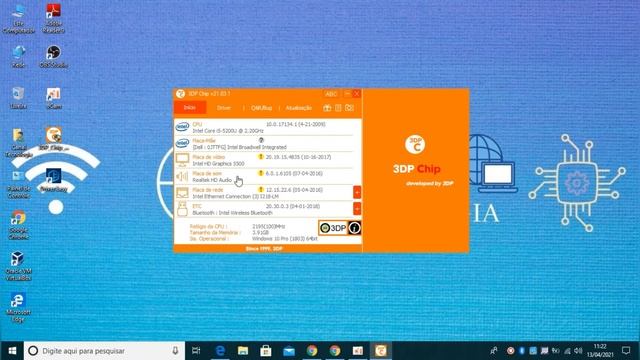
Task: Click the microphone icon in search box
Action: (x=175, y=351)
